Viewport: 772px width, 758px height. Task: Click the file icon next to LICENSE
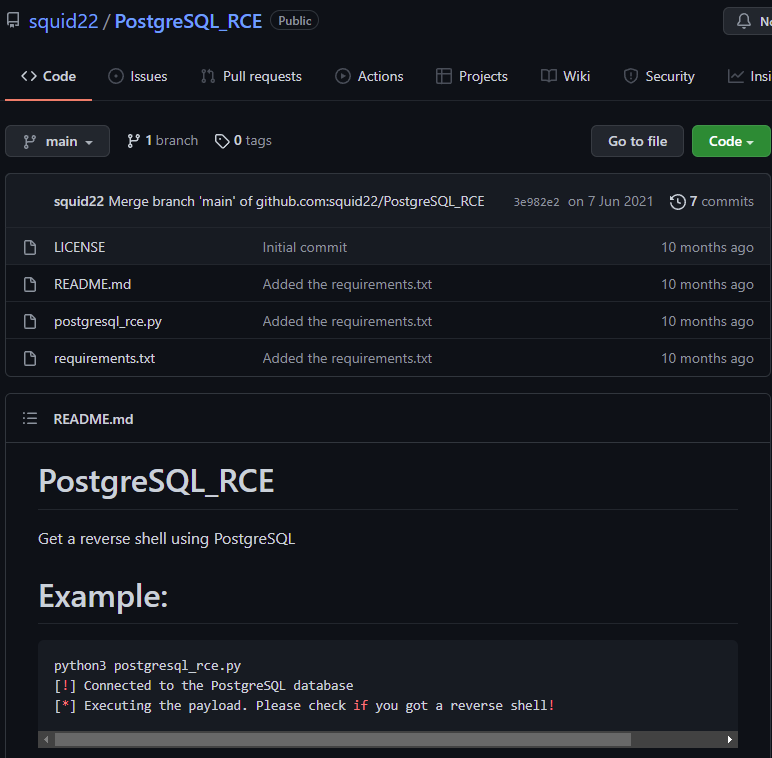(30, 247)
